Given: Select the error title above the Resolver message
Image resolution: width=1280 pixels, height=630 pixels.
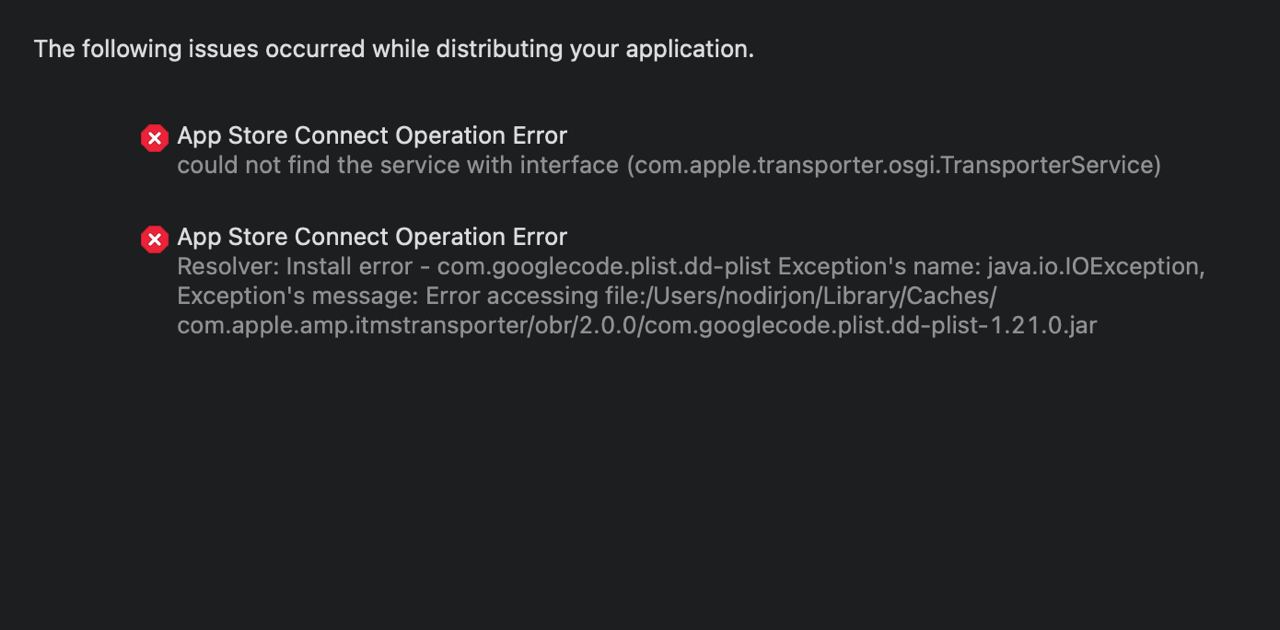Looking at the screenshot, I should [371, 236].
